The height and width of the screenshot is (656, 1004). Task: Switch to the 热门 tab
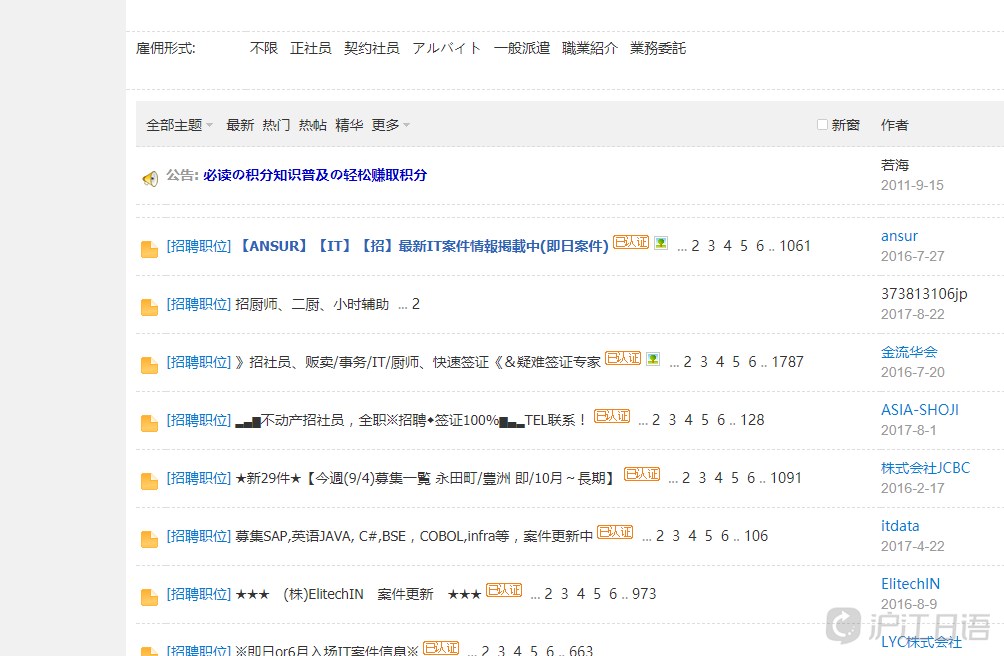(276, 125)
